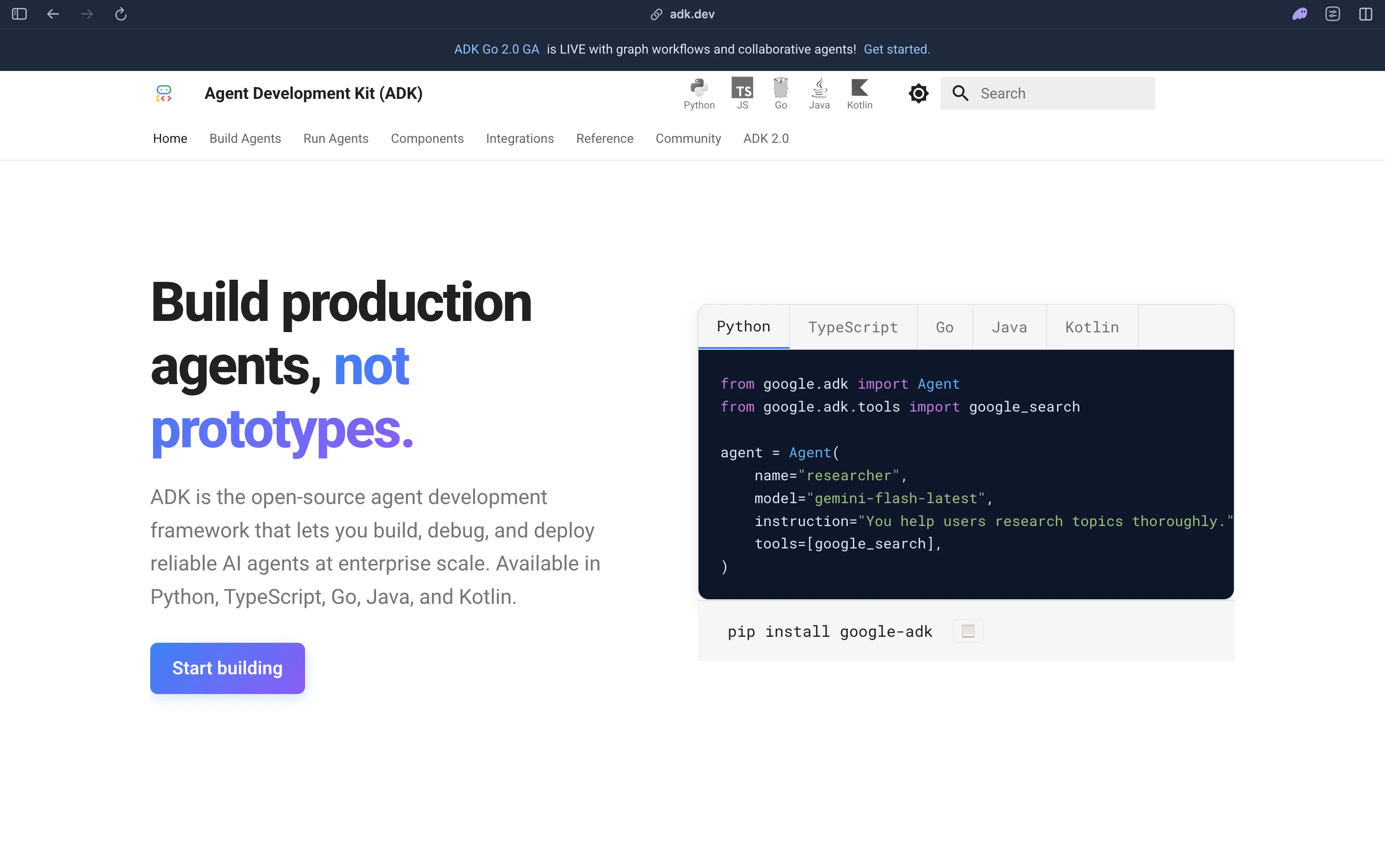Screen dimensions: 1385x868
Task: Switch code sample to Python tab
Action: click(744, 326)
